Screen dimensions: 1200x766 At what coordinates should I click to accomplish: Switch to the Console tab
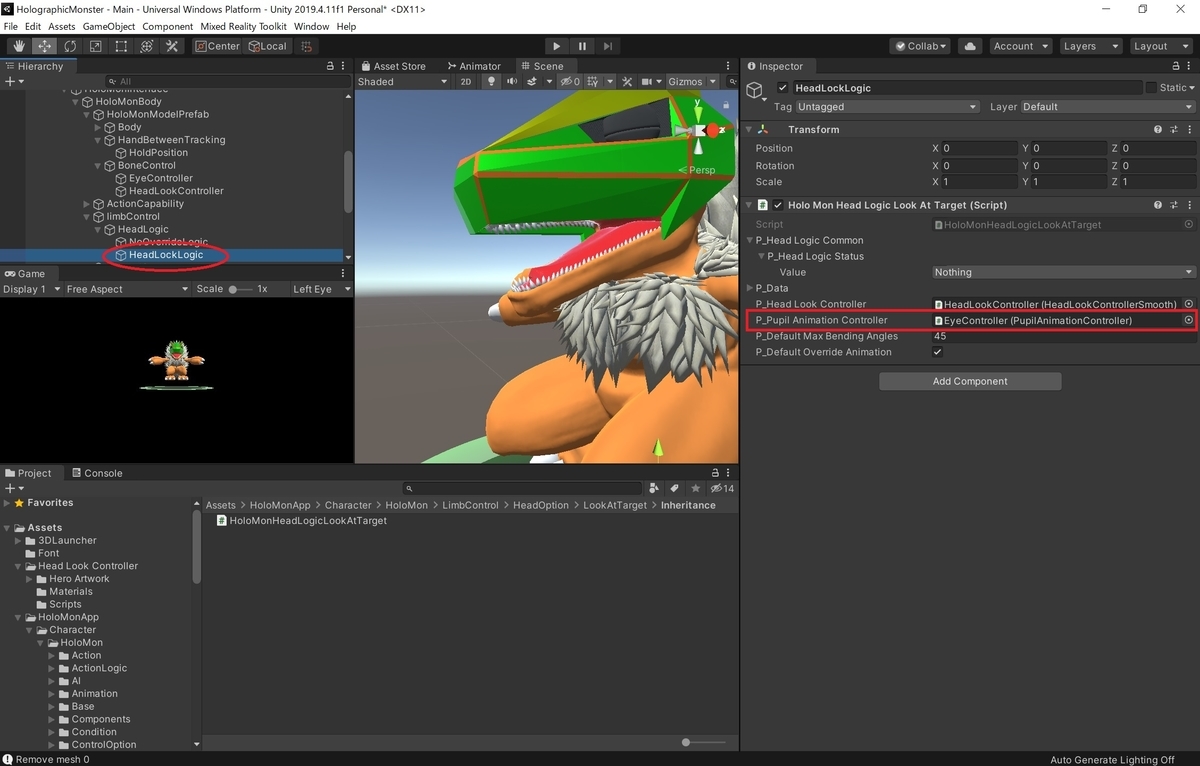point(96,473)
